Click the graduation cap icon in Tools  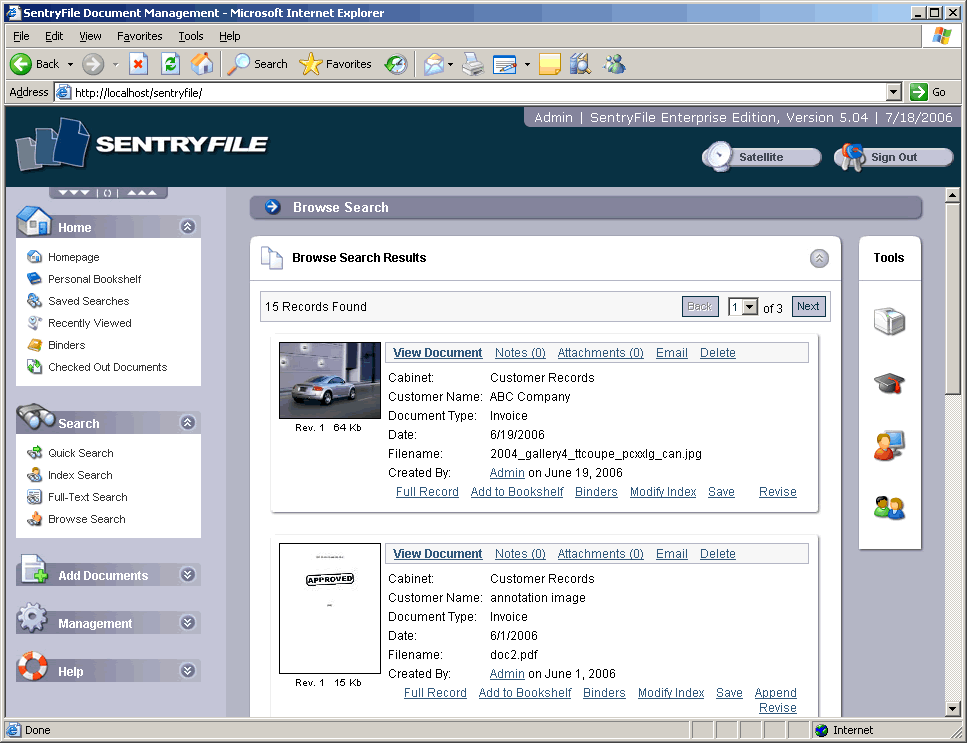coord(889,383)
